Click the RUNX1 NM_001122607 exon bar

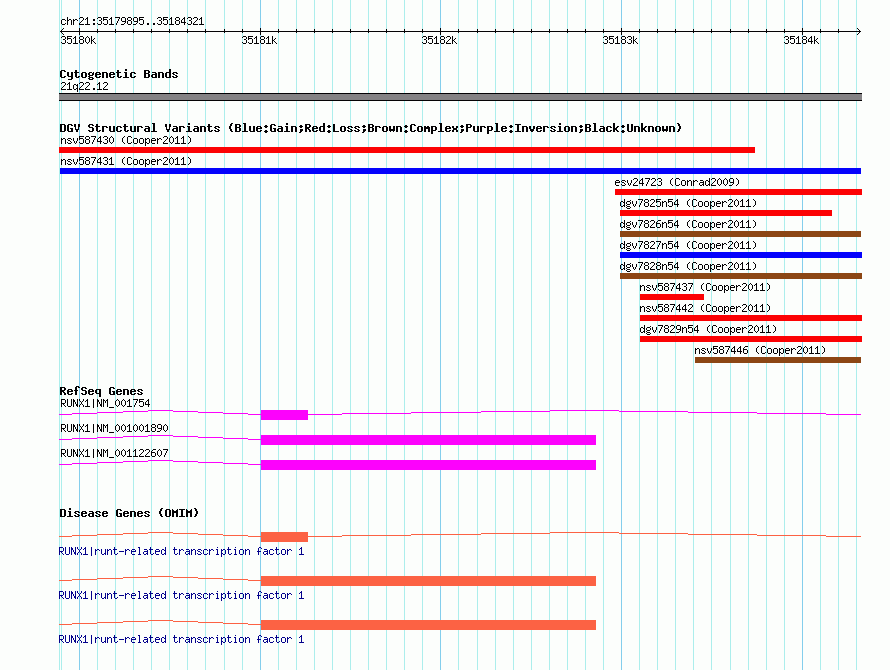429,465
